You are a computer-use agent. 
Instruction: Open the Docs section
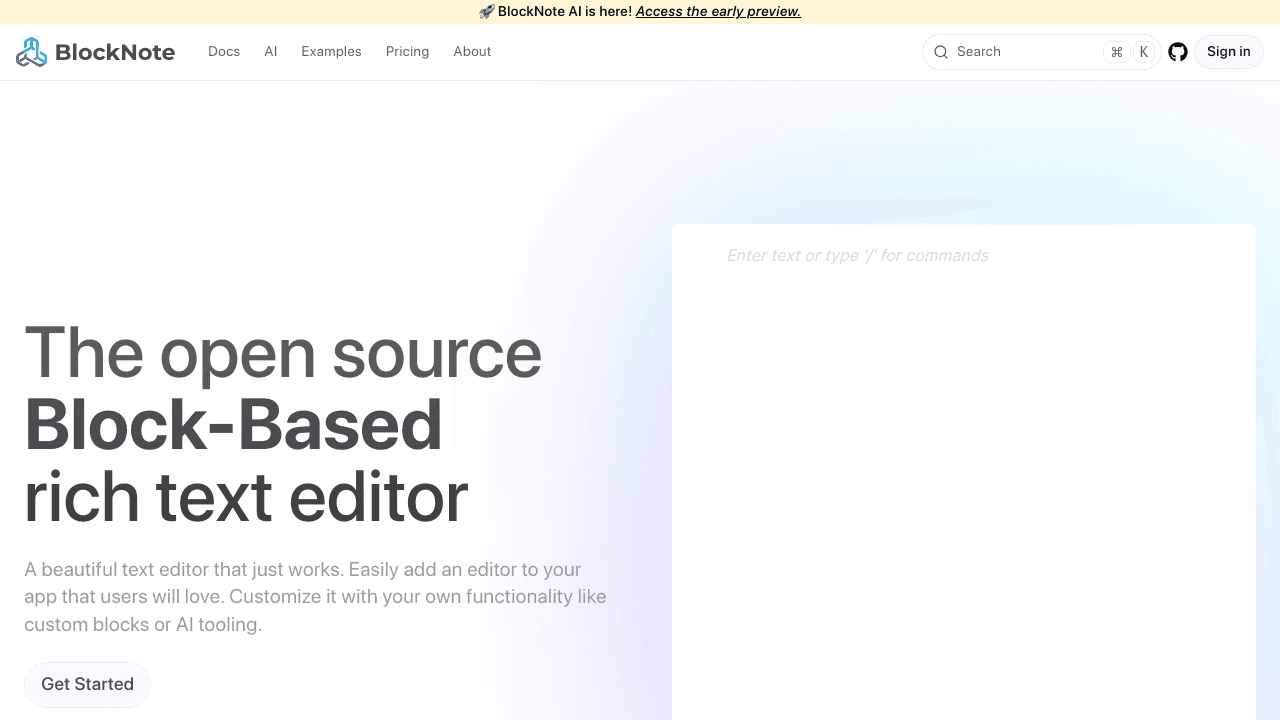(x=223, y=51)
